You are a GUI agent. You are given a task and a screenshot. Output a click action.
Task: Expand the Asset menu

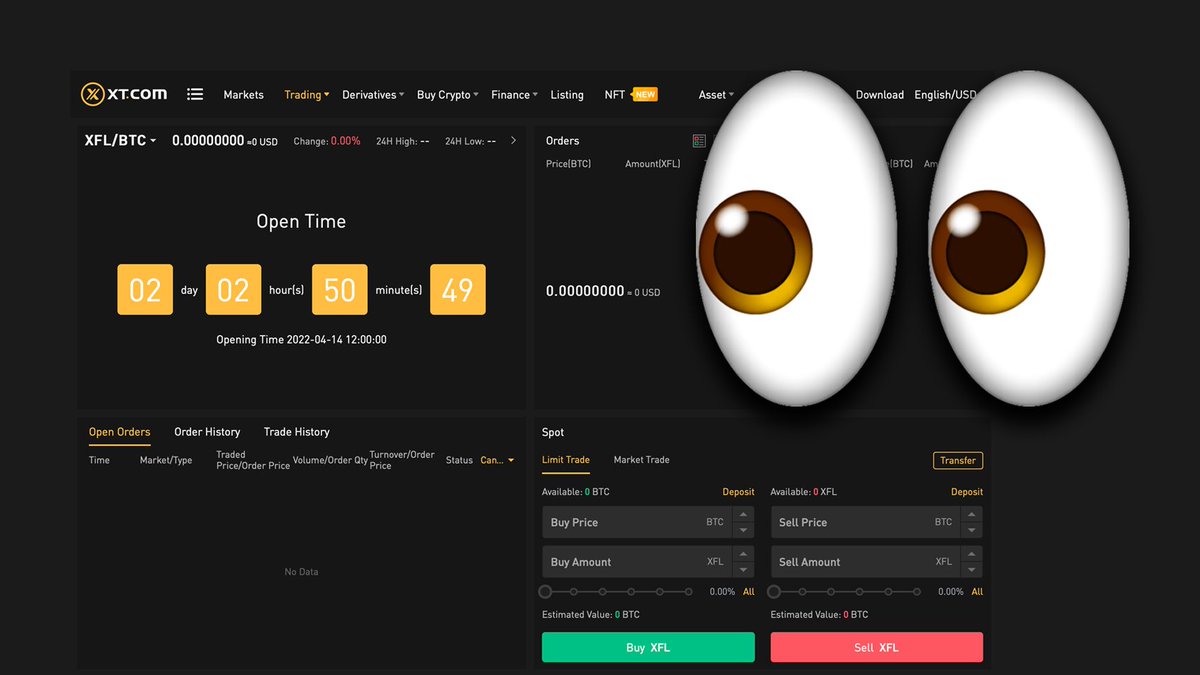716,95
